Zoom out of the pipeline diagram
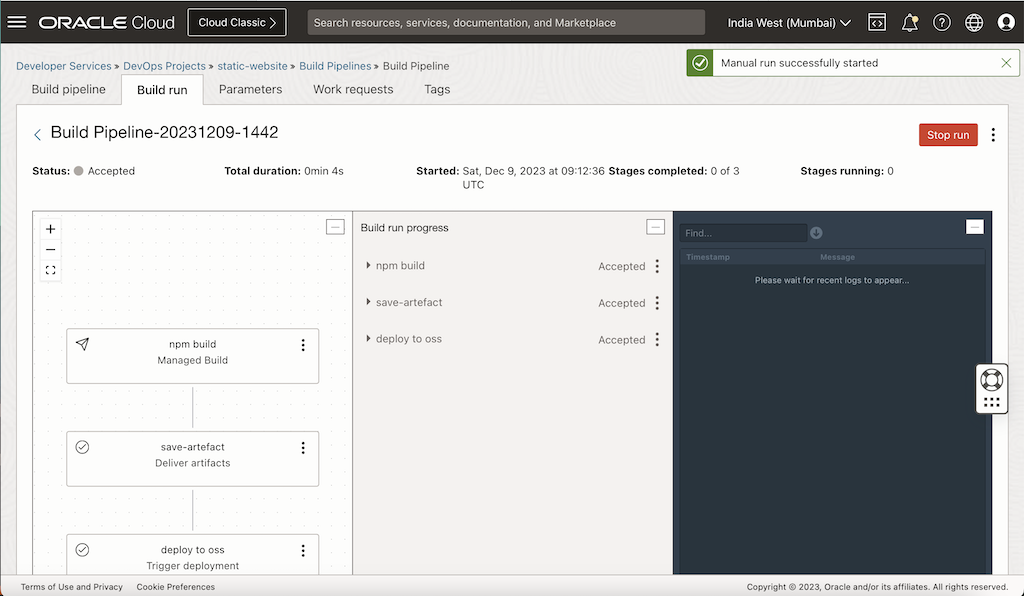 [x=50, y=249]
